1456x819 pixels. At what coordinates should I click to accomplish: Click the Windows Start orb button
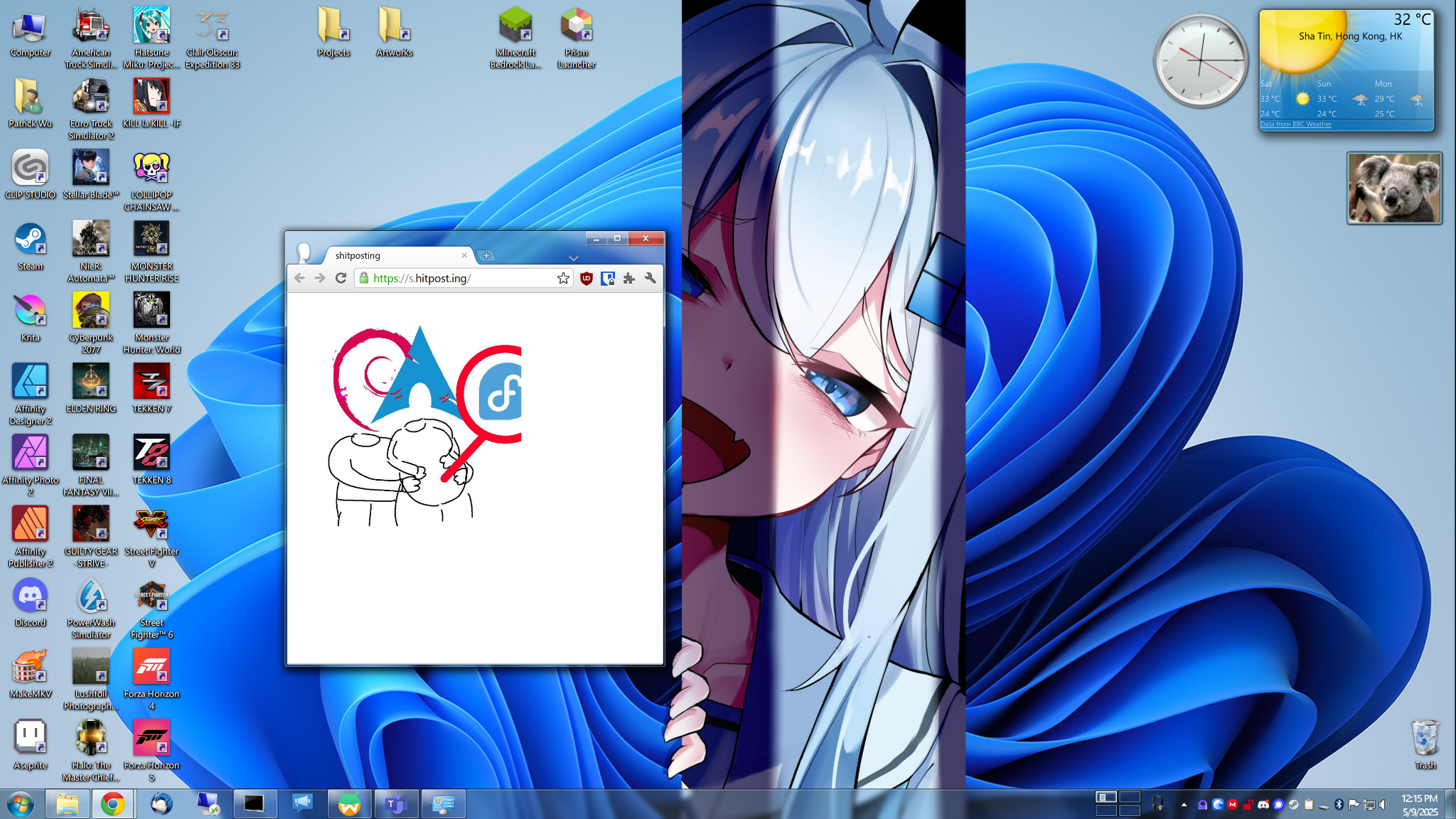pyautogui.click(x=20, y=804)
